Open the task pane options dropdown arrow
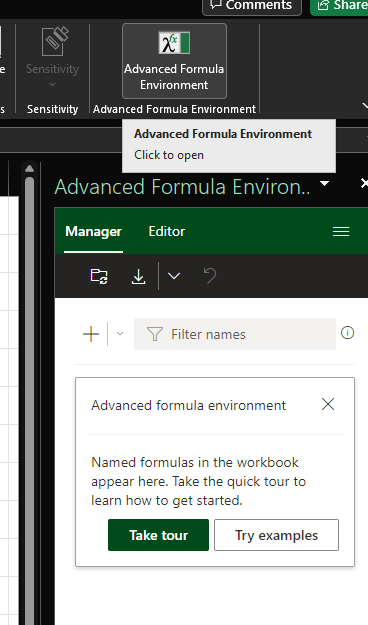Viewport: 368px width, 625px height. pos(325,183)
